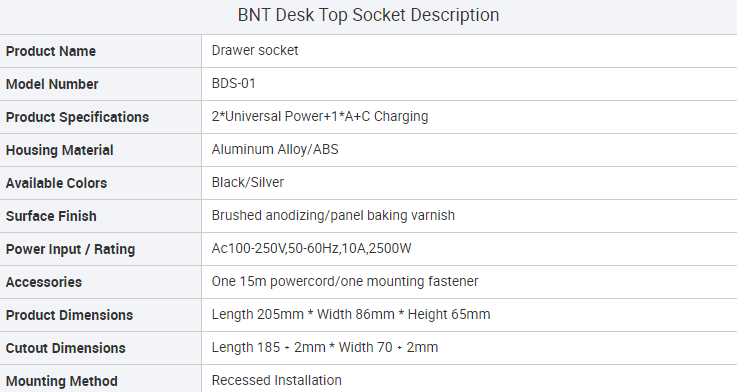Select the Power Input / Rating label
The height and width of the screenshot is (392, 737).
pos(70,249)
